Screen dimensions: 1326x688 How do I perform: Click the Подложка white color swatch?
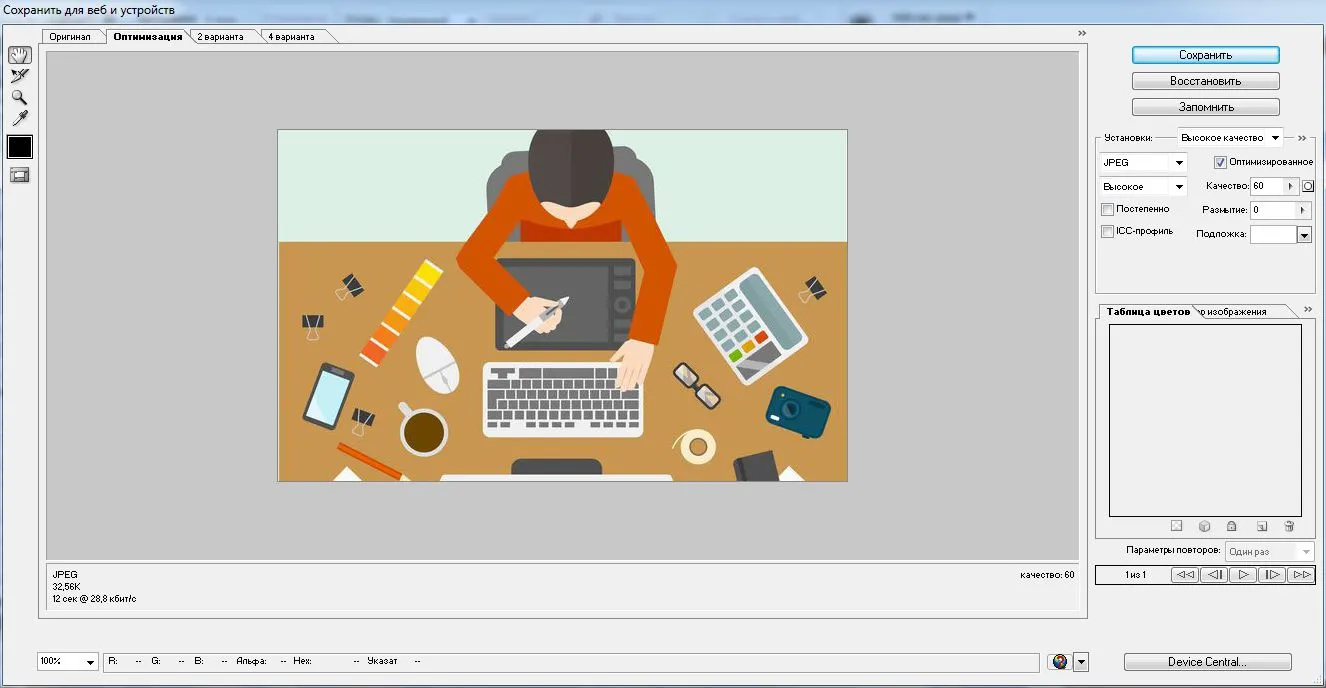click(x=1273, y=235)
